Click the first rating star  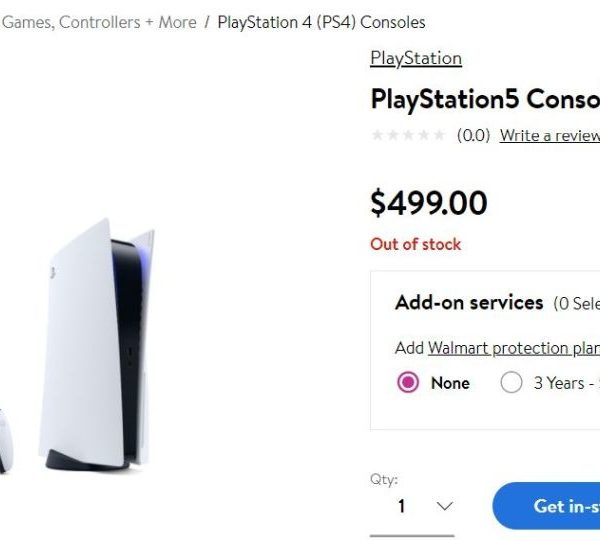(x=377, y=136)
